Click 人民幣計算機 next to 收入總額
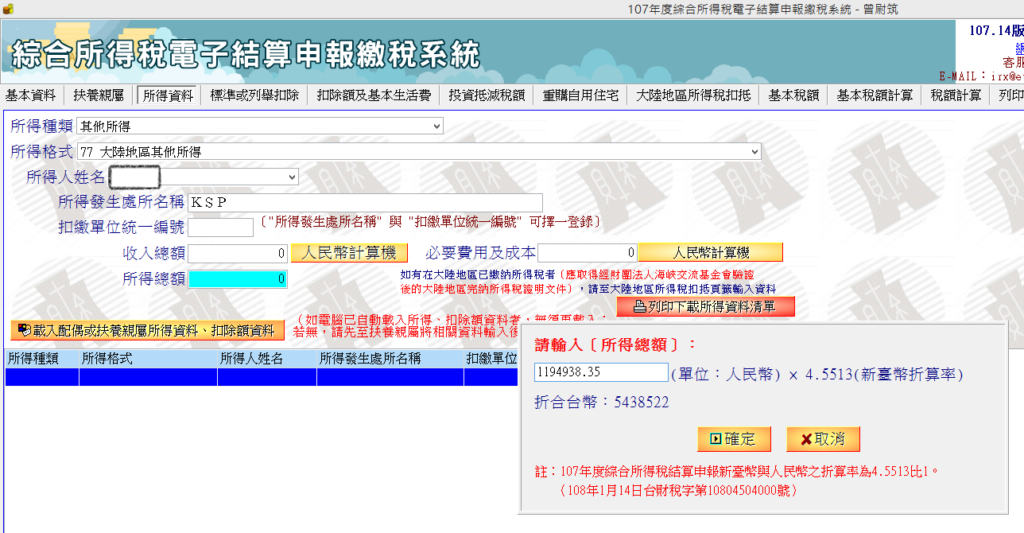The width and height of the screenshot is (1024, 533). tap(349, 253)
